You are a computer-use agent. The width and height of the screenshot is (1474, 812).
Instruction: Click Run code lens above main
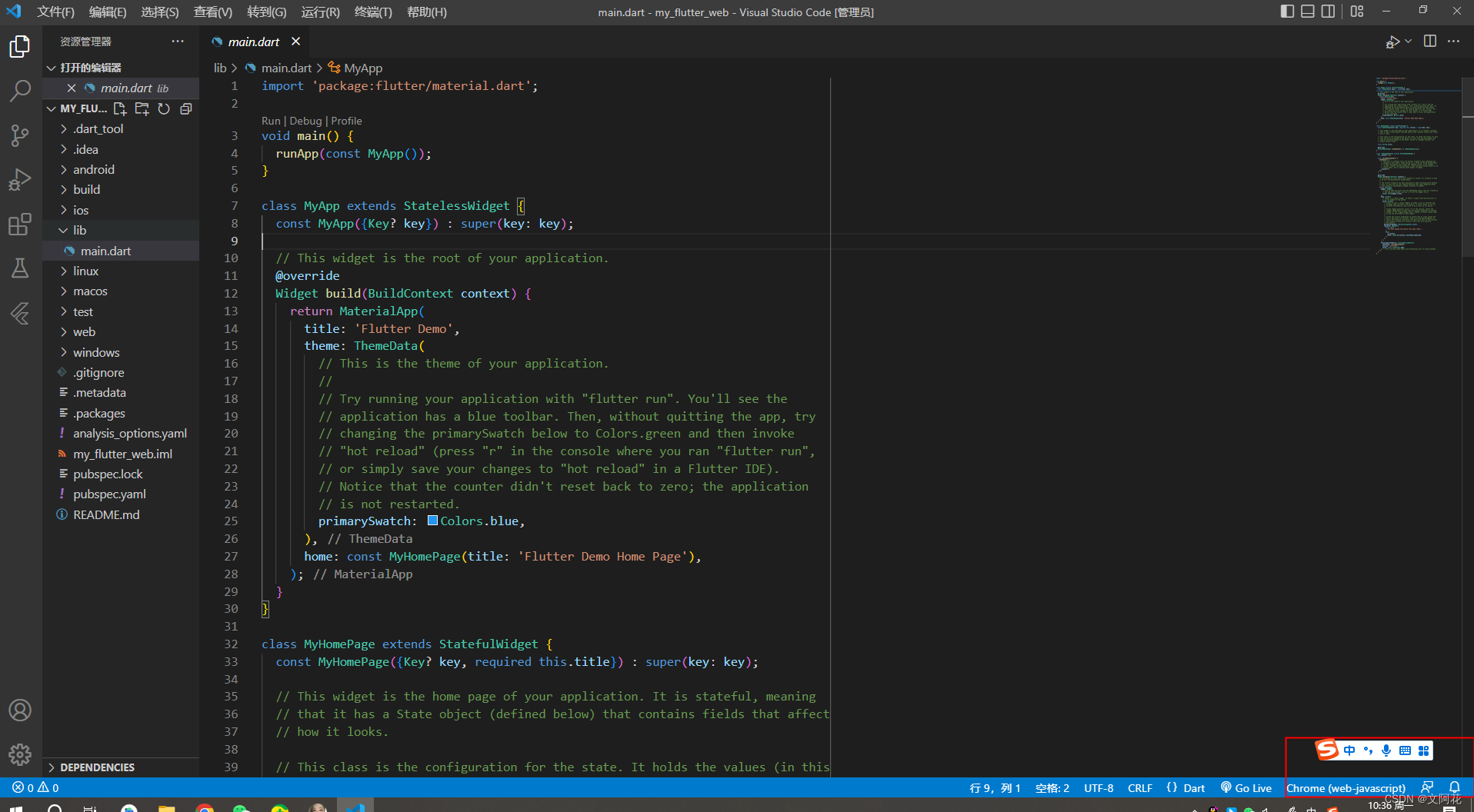coord(271,121)
